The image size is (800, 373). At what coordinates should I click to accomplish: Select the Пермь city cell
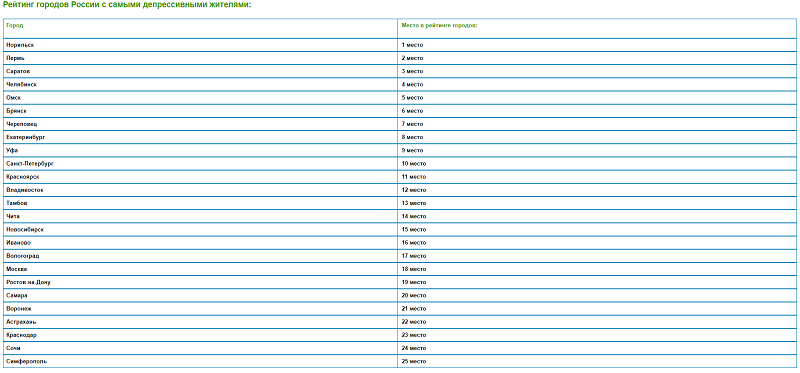201,58
